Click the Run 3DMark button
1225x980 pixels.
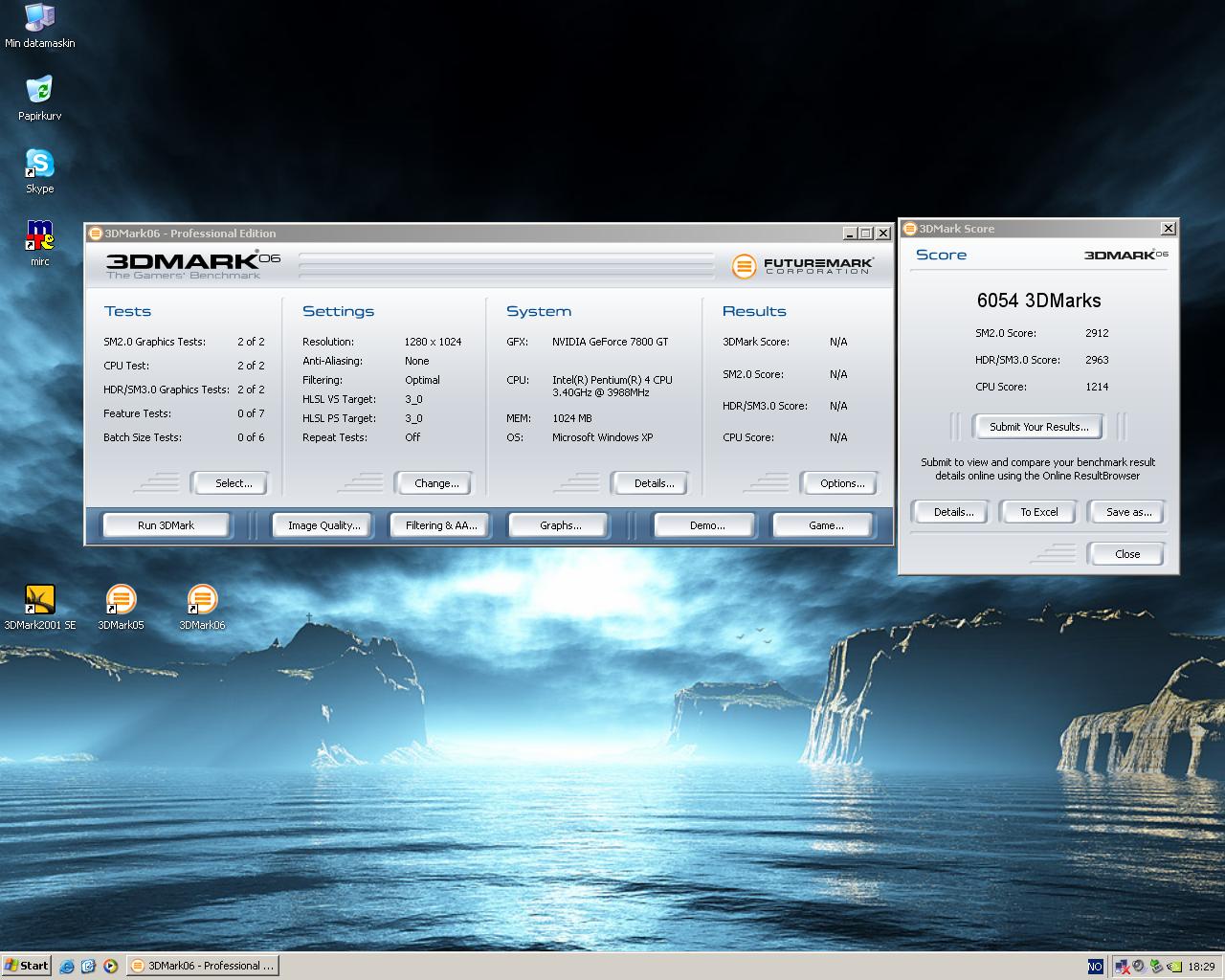pos(166,525)
